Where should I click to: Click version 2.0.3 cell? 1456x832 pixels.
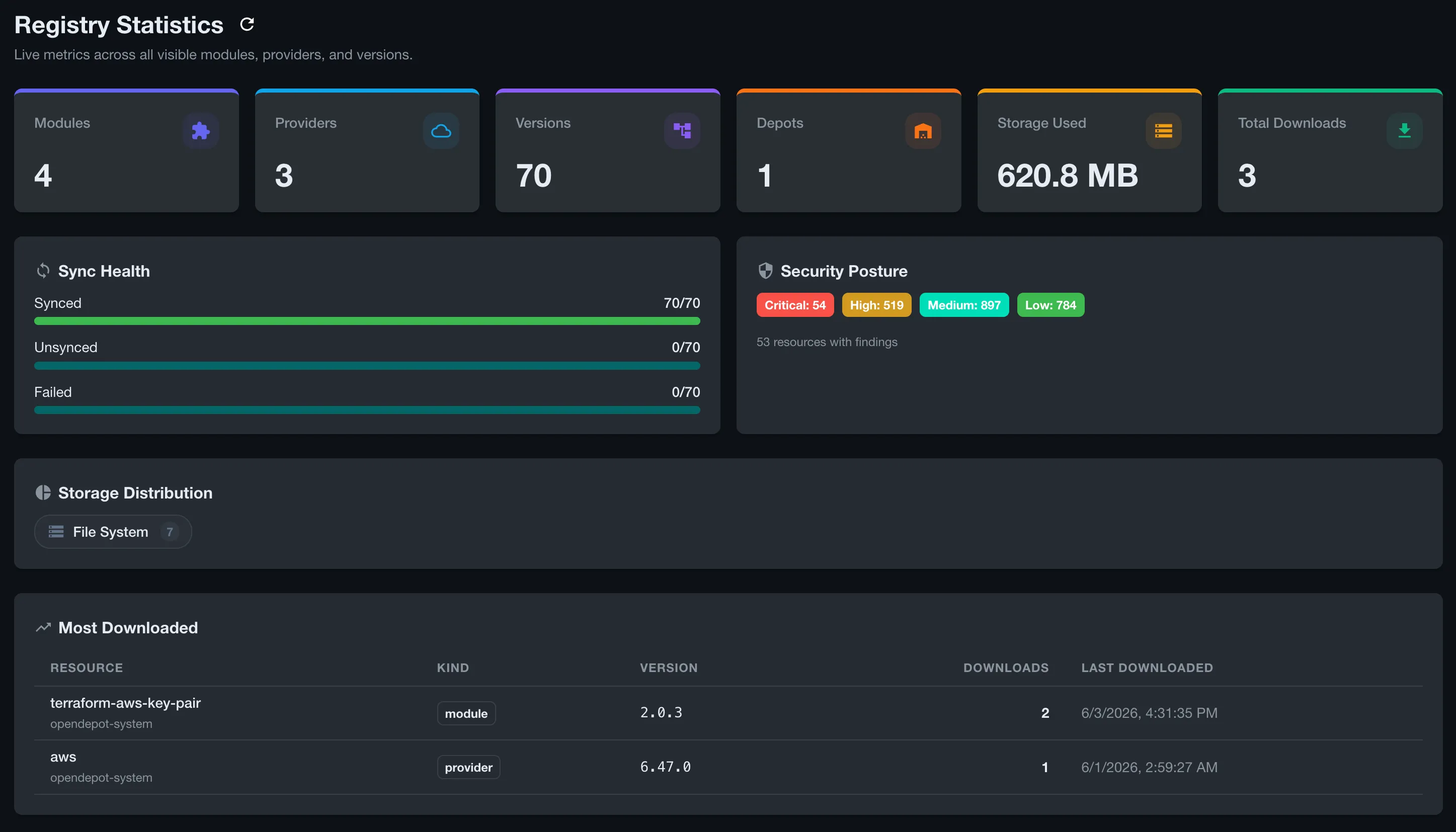[661, 713]
